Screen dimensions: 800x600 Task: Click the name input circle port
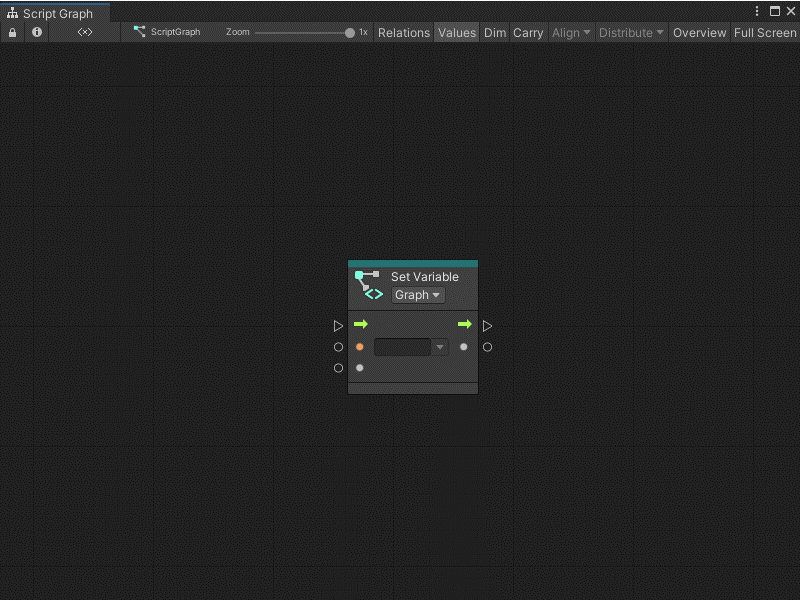(338, 347)
